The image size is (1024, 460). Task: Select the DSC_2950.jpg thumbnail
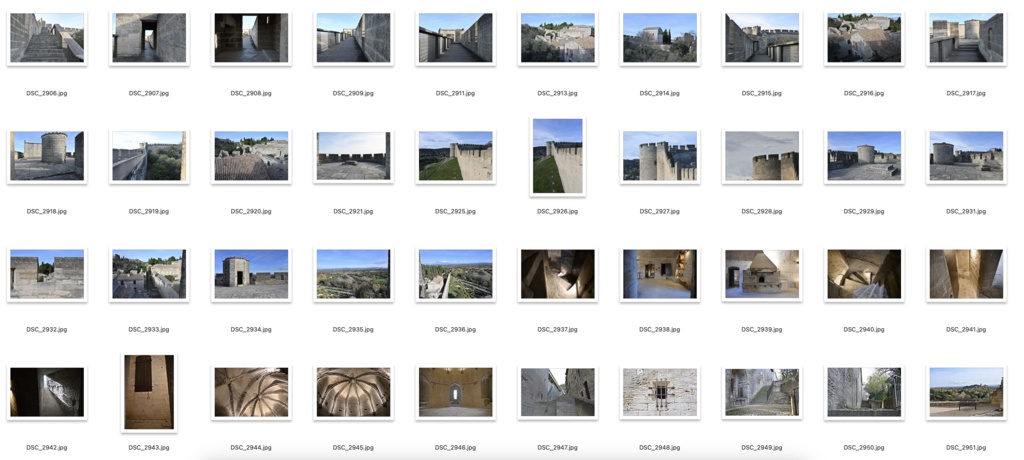pyautogui.click(x=864, y=392)
